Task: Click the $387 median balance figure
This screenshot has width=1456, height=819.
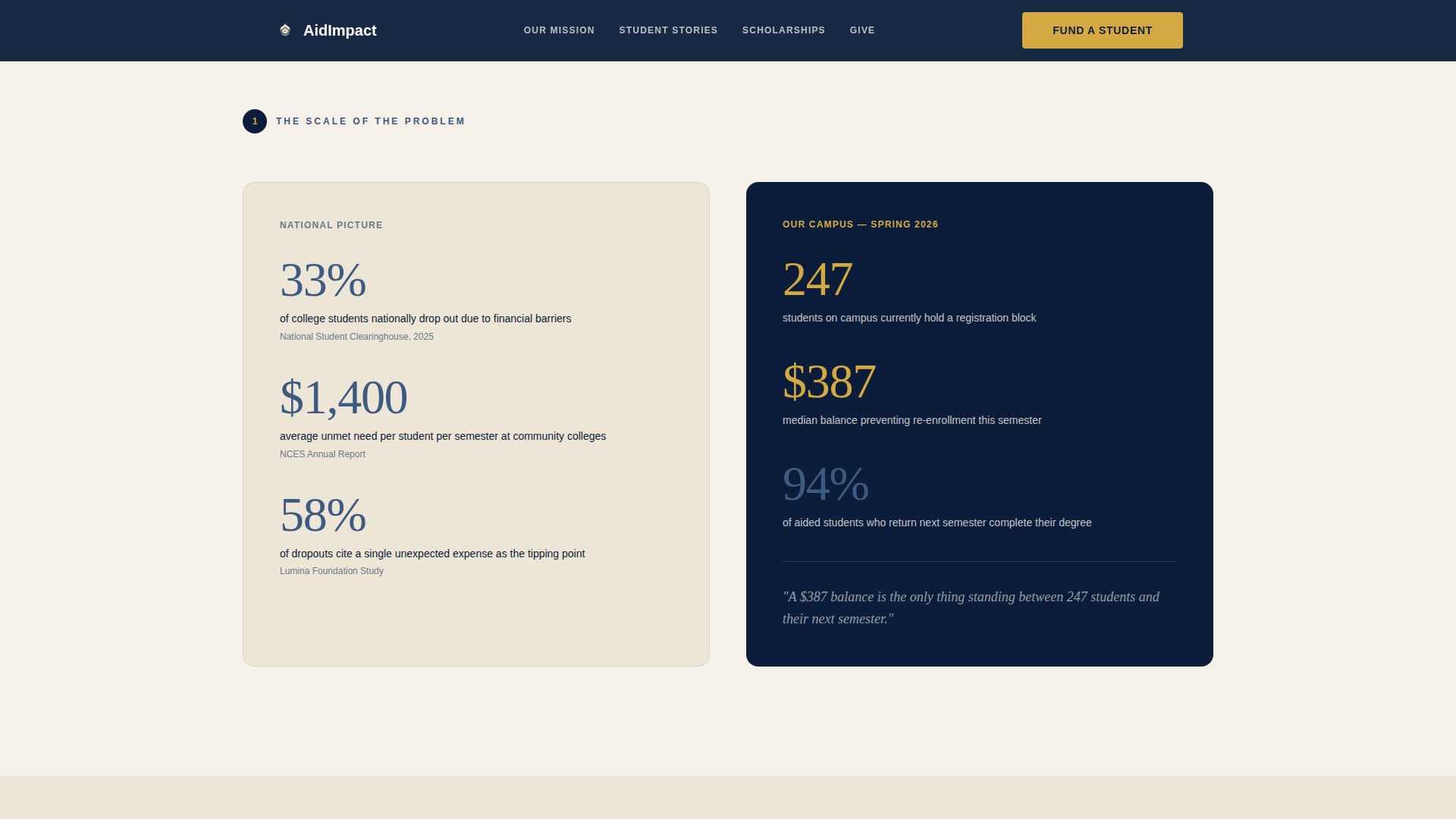Action: [x=828, y=381]
